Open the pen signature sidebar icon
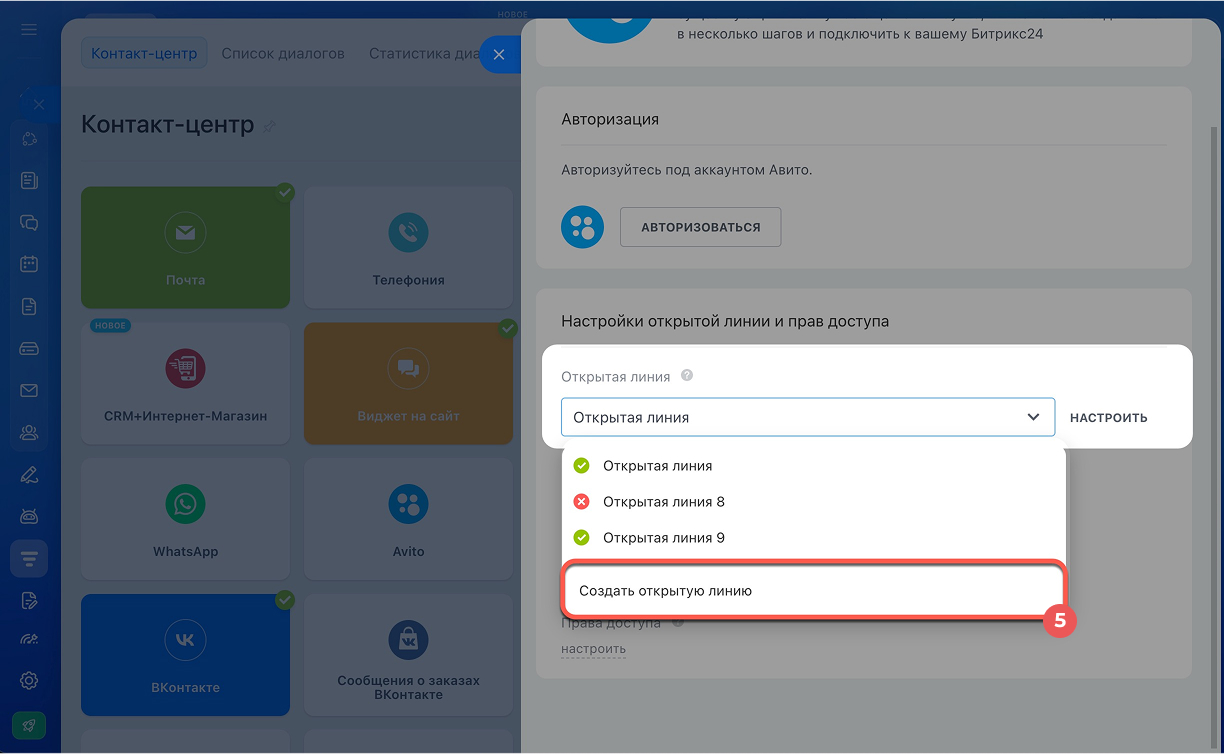The width and height of the screenshot is (1224, 754). [x=29, y=475]
